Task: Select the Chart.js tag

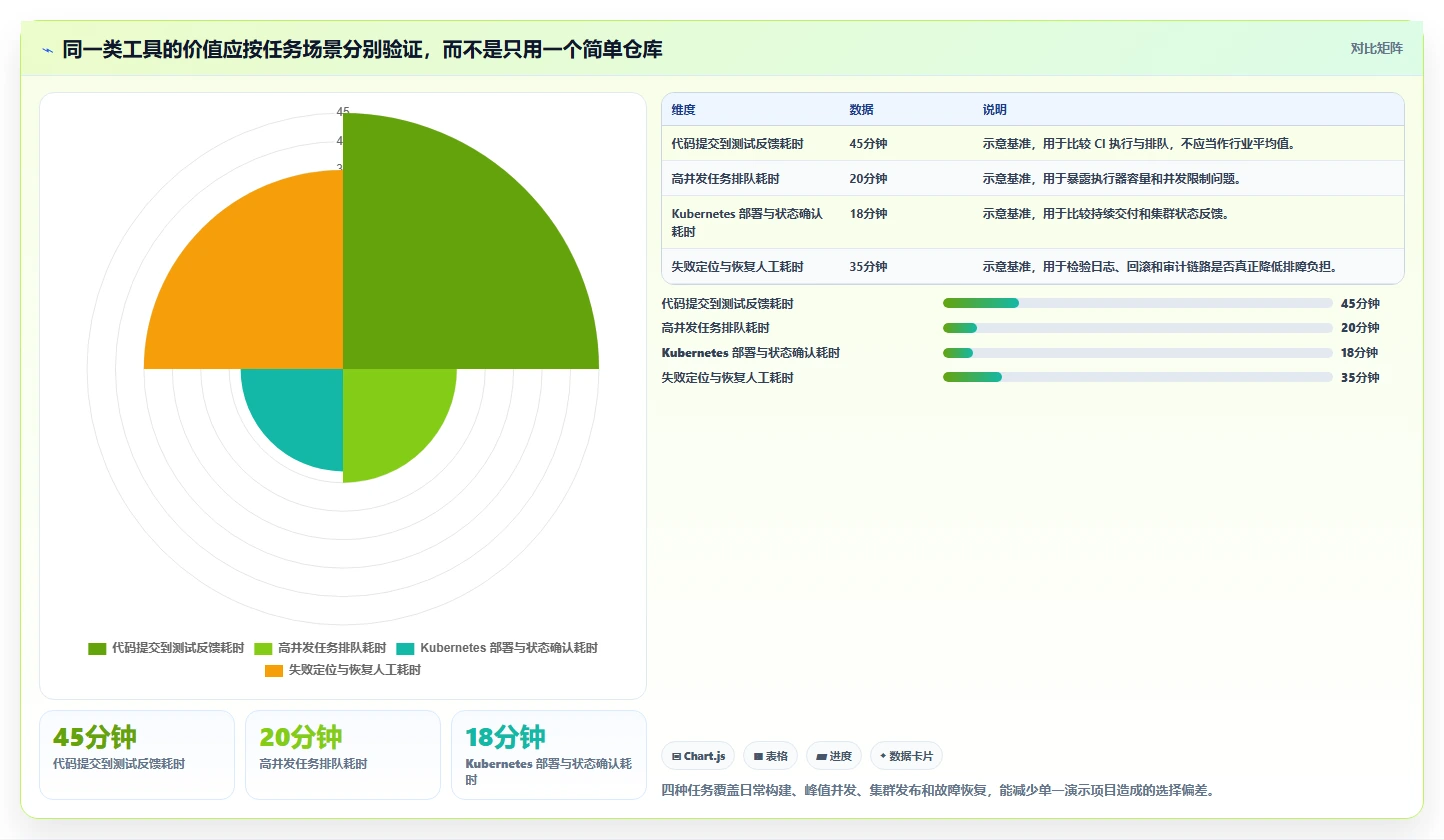Action: coord(699,756)
